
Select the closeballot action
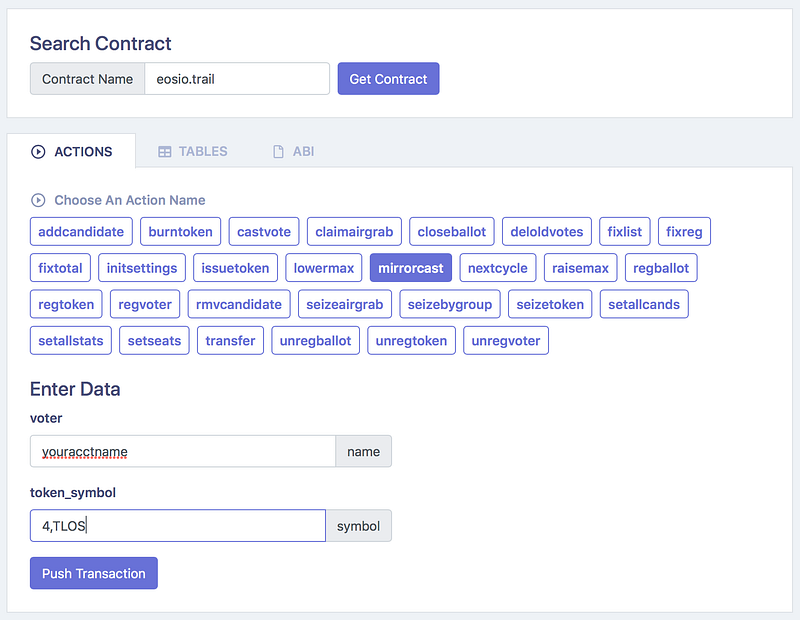tap(452, 232)
